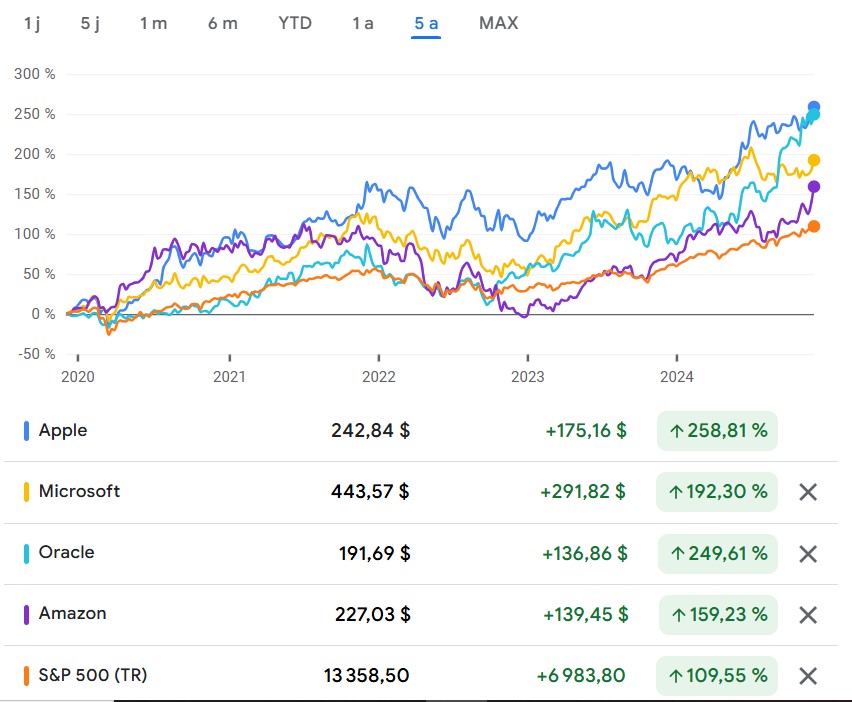Image resolution: width=852 pixels, height=702 pixels.
Task: Switch chart to 6 m range
Action: pyautogui.click(x=223, y=23)
